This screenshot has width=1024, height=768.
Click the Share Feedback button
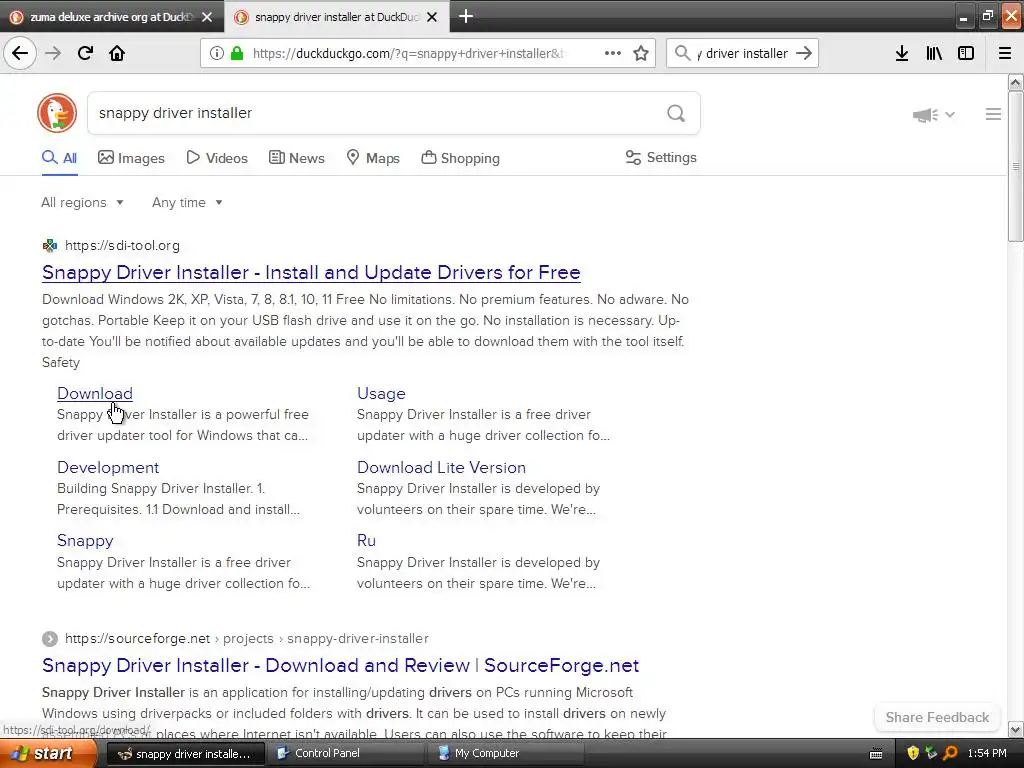click(937, 717)
